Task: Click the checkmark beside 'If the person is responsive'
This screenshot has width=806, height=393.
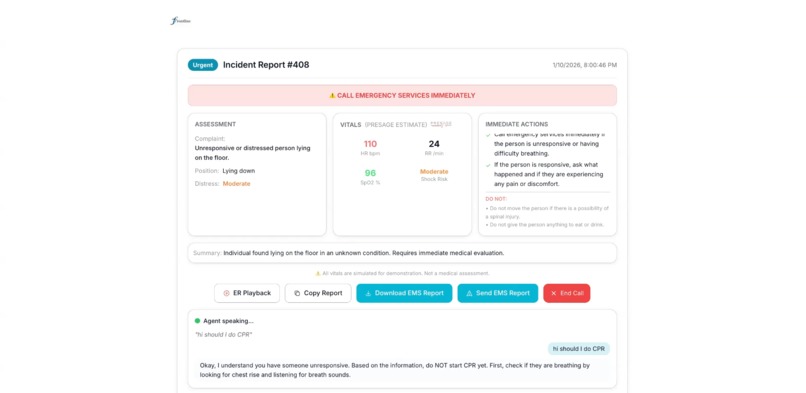Action: (x=488, y=165)
